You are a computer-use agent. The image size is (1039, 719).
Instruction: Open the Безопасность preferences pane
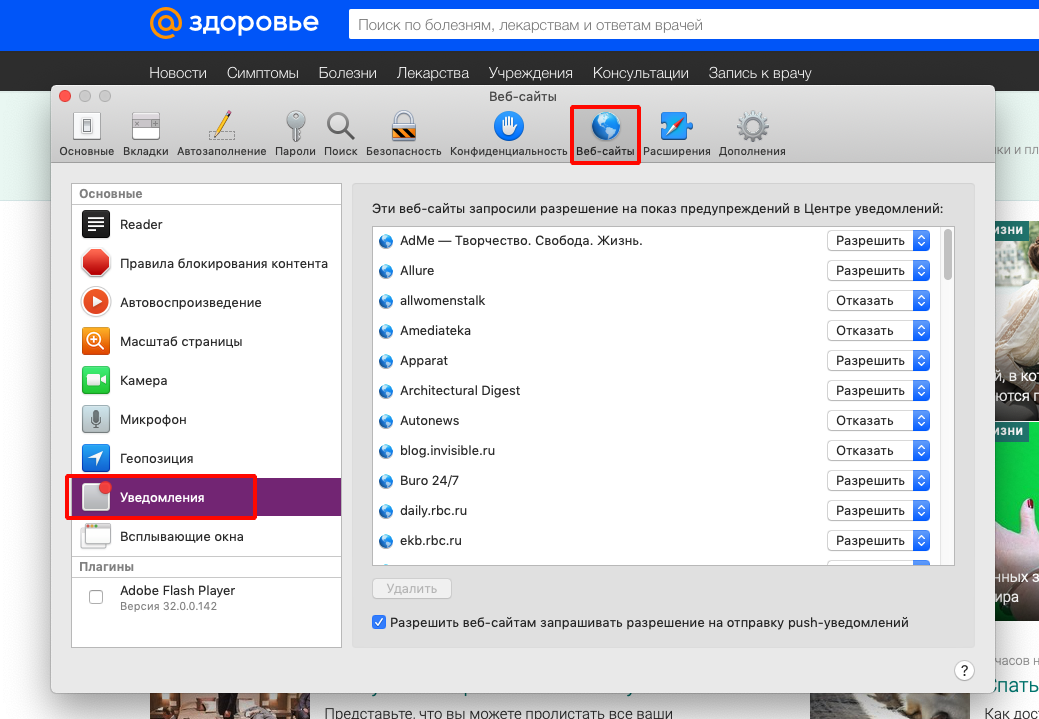[x=404, y=135]
